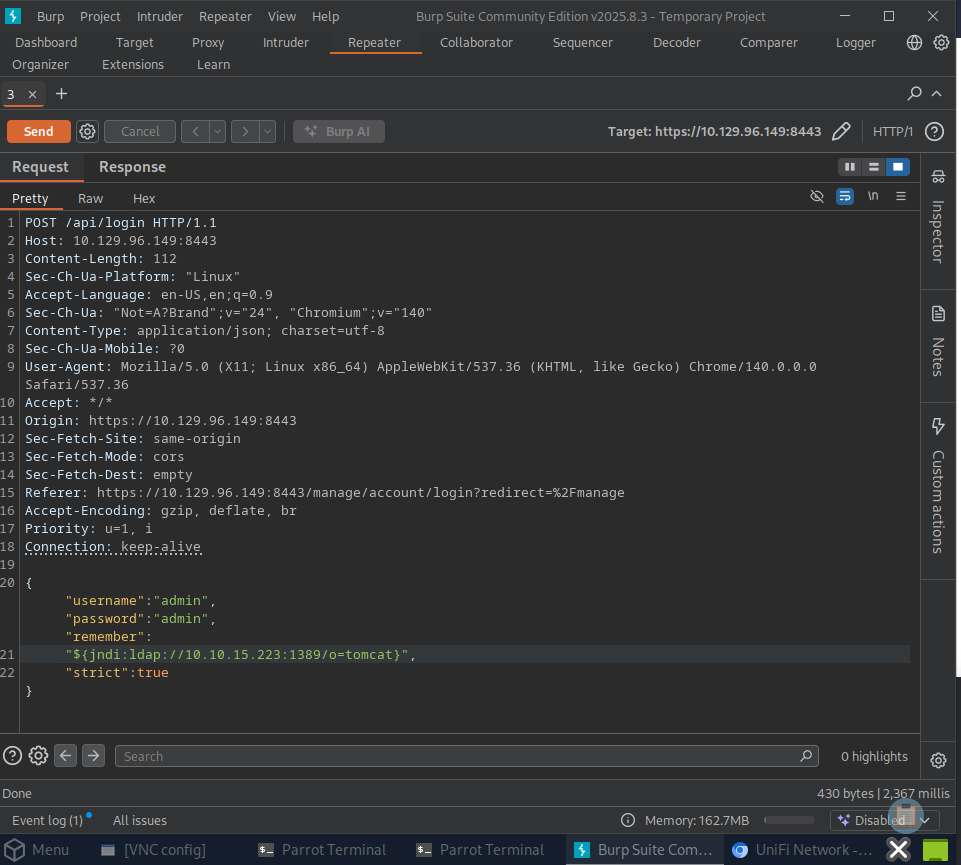
Task: Edit the target using the pencil icon
Action: (x=841, y=131)
